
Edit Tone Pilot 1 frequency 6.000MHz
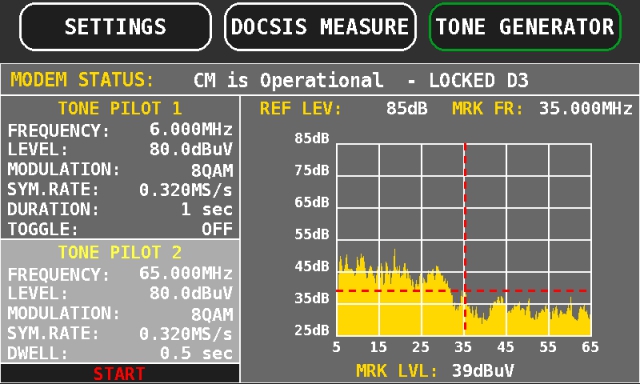(191, 129)
